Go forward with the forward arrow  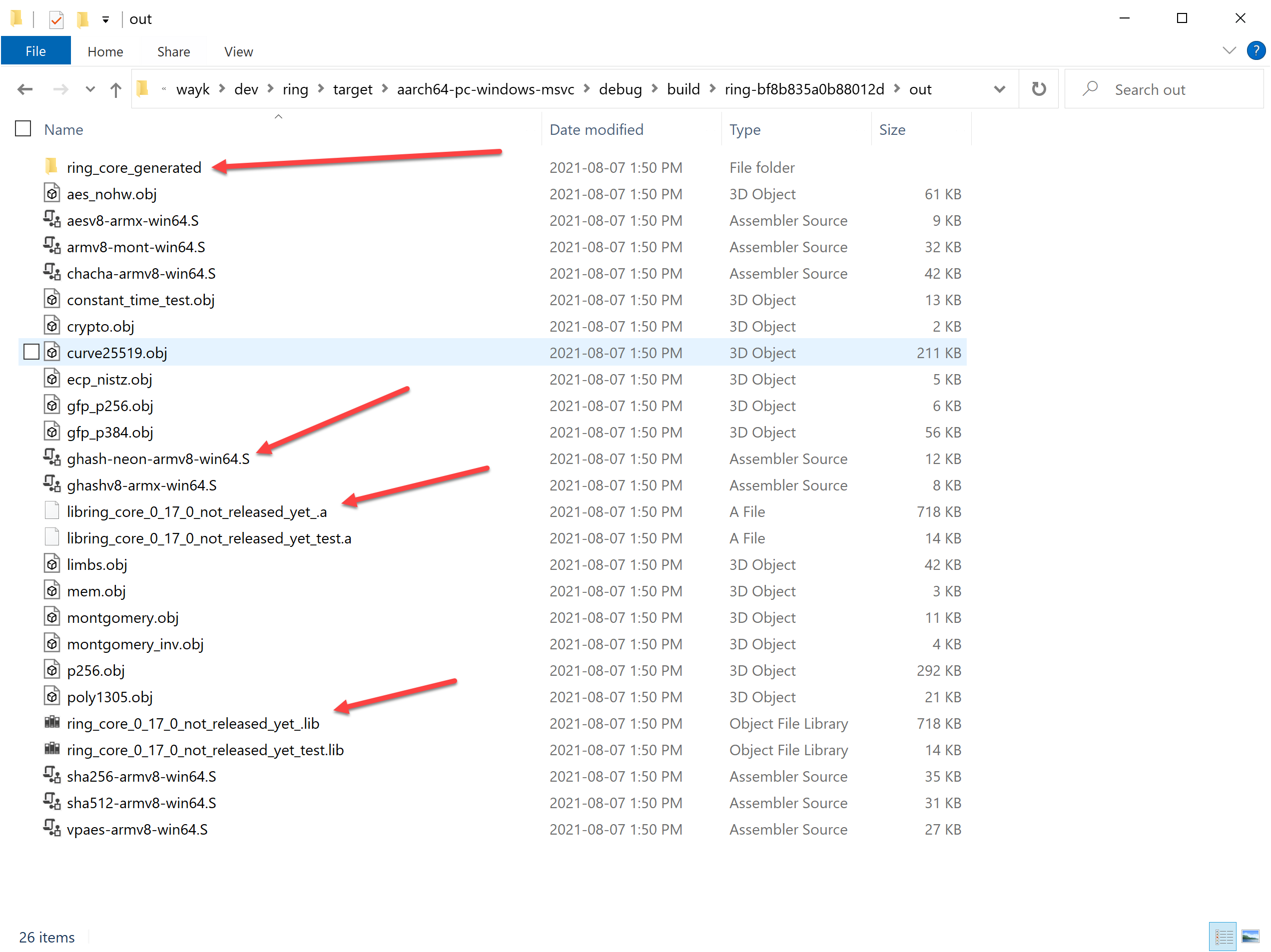[60, 89]
